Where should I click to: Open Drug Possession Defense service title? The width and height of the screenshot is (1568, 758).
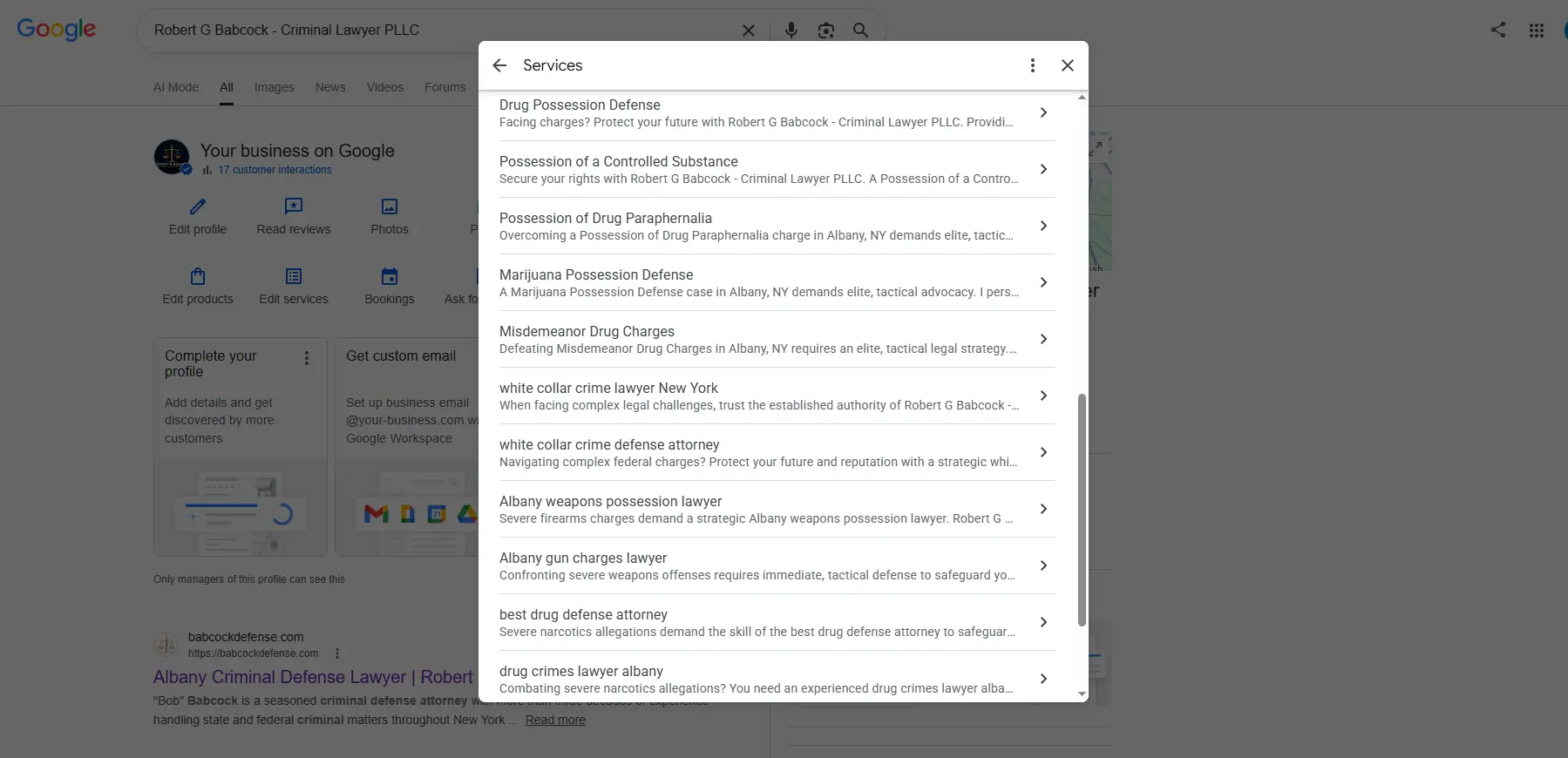(580, 105)
